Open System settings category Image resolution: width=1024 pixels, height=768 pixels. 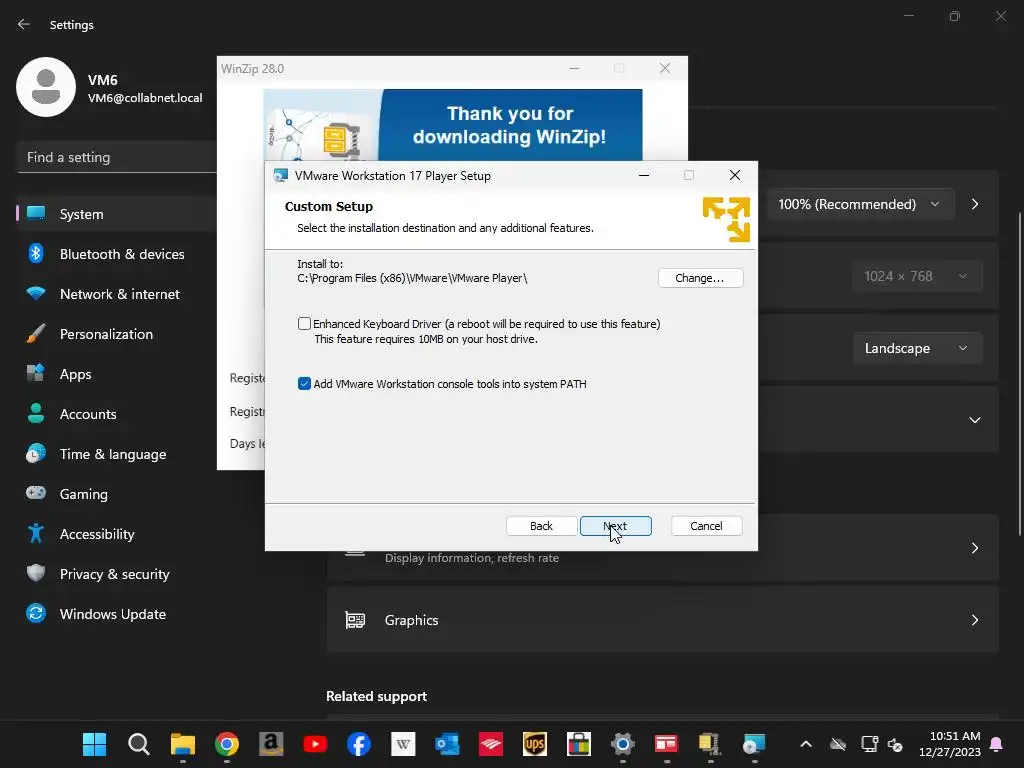(116, 214)
